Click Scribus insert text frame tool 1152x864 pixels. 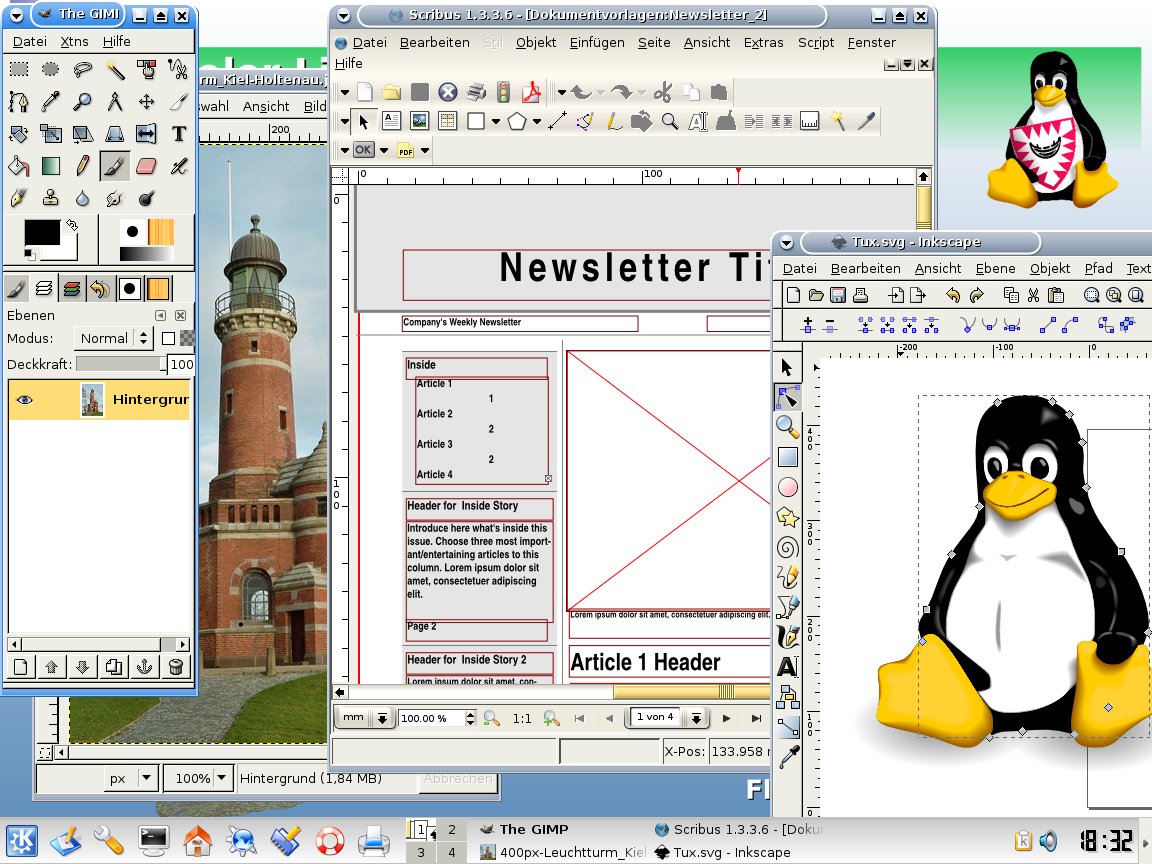(392, 121)
